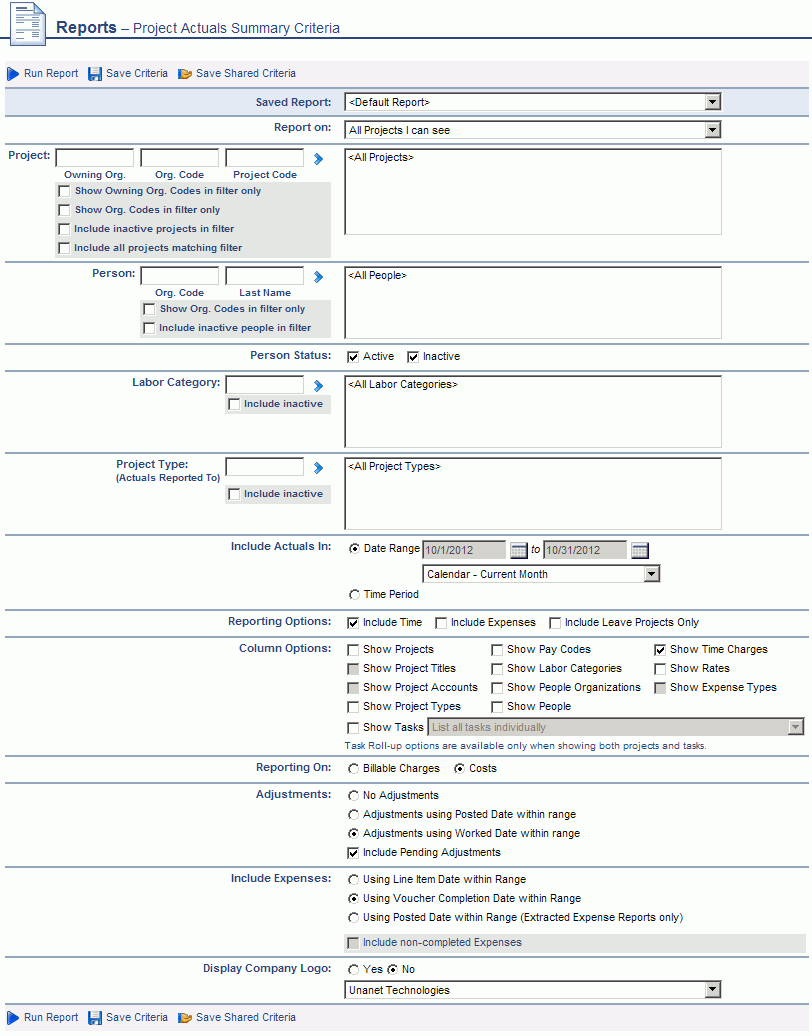
Task: Toggle the Include Expenses checkbox
Action: [441, 623]
